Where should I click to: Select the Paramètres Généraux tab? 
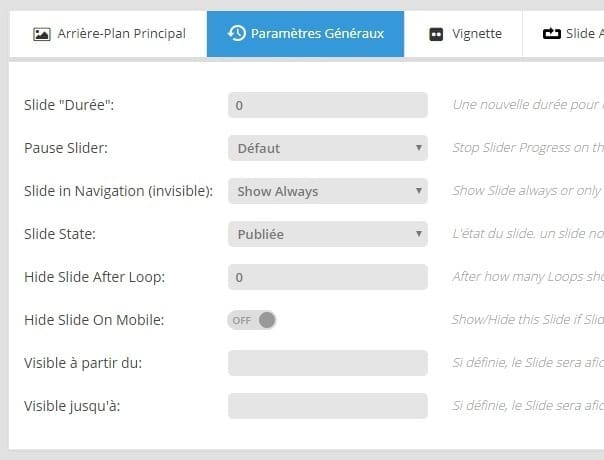point(306,34)
